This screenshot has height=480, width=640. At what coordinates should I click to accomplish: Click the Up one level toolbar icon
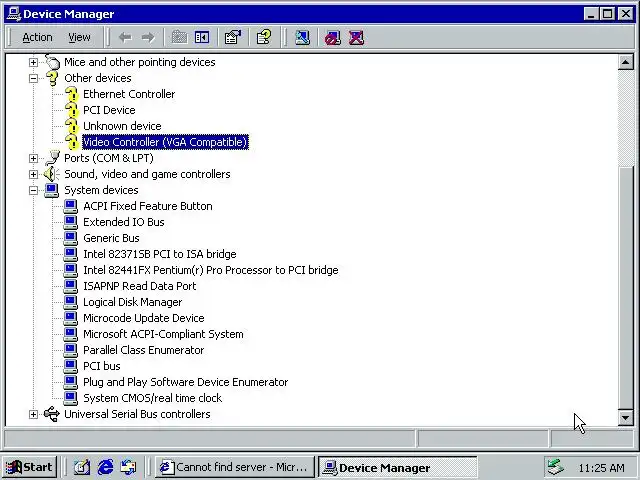point(179,38)
